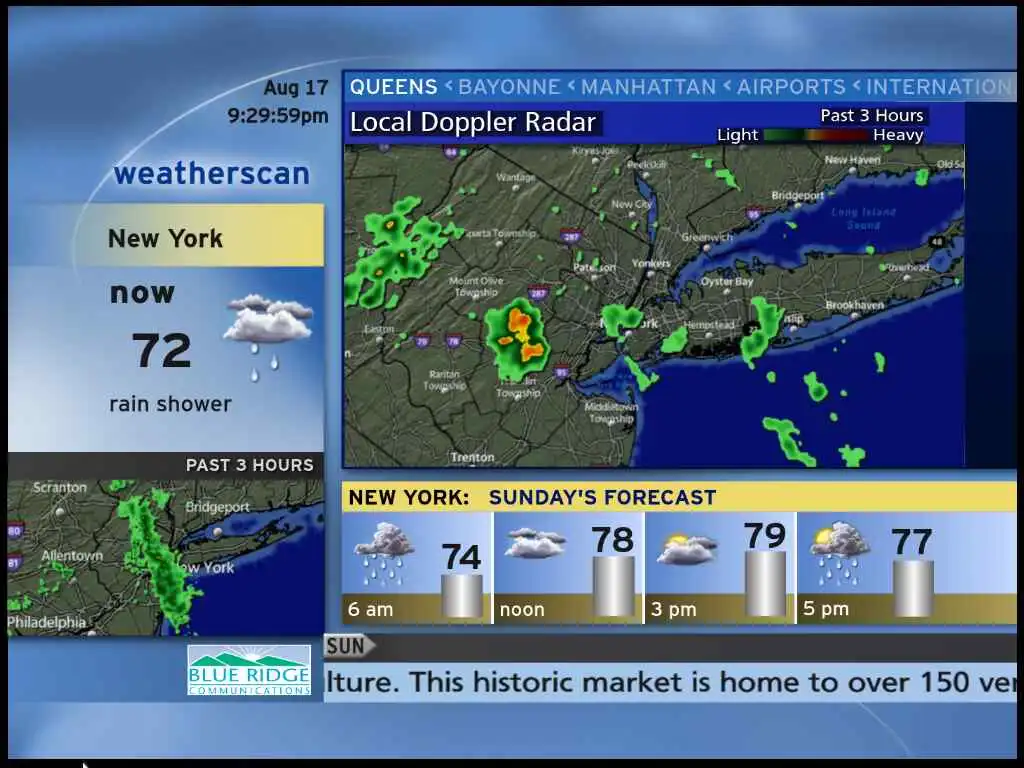The width and height of the screenshot is (1024, 768).
Task: Click the current temperature 72
Action: pyautogui.click(x=161, y=351)
